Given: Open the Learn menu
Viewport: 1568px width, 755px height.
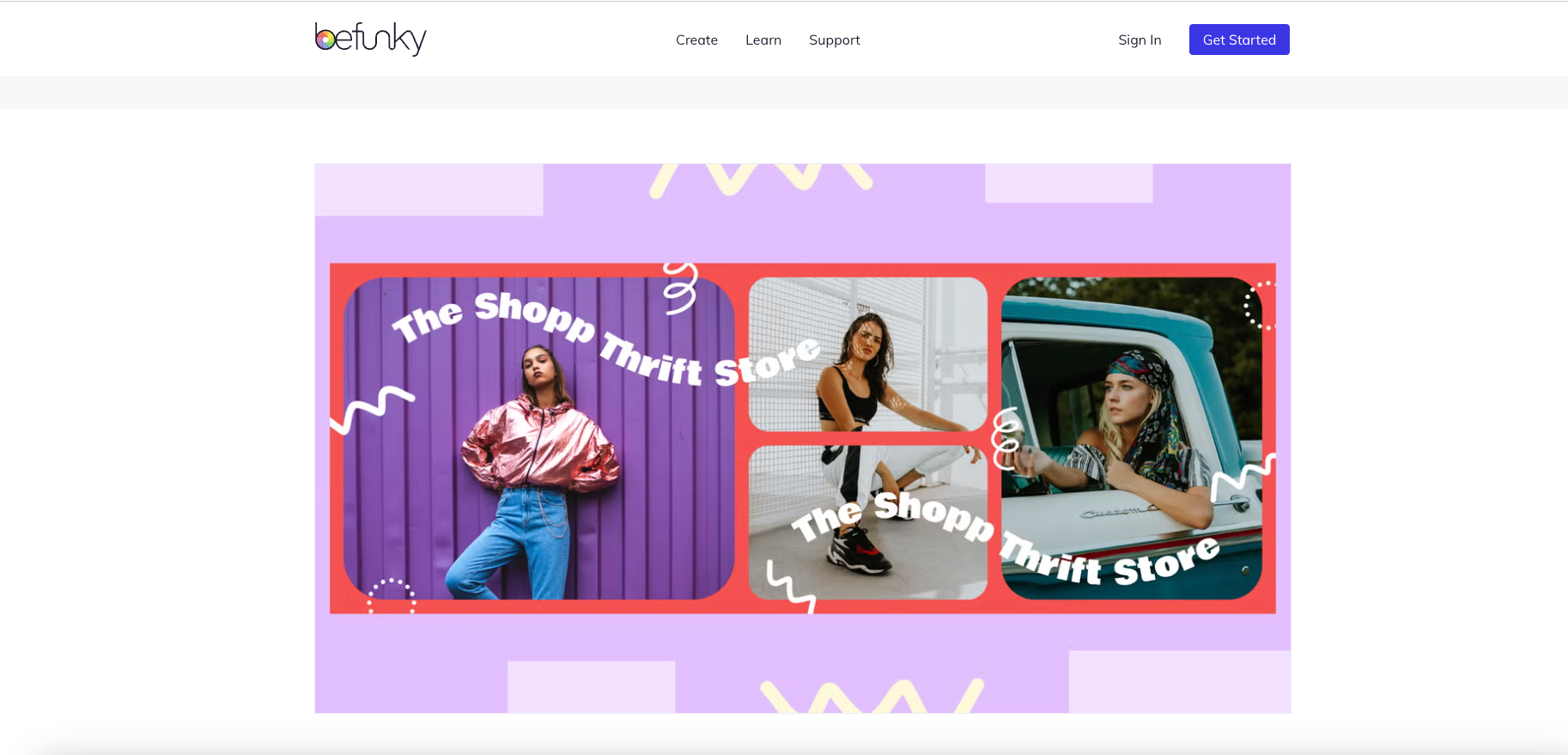Looking at the screenshot, I should click(x=763, y=40).
